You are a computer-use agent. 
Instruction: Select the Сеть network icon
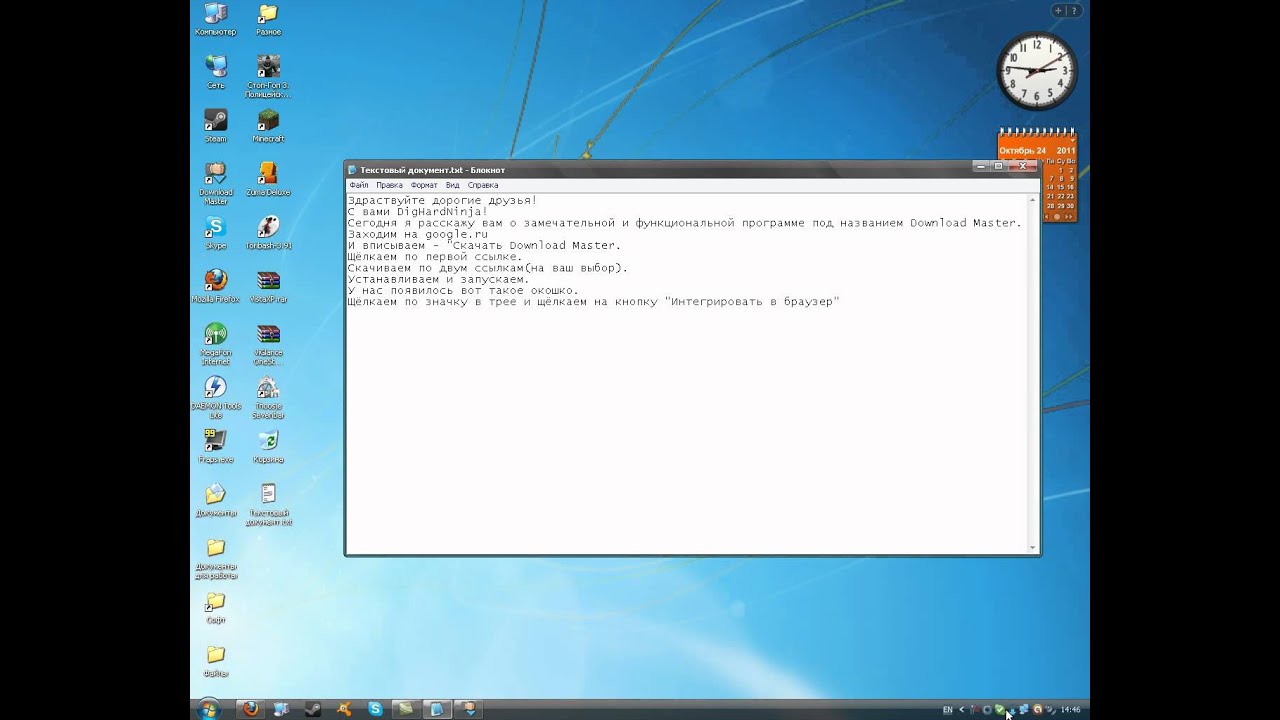(x=215, y=72)
